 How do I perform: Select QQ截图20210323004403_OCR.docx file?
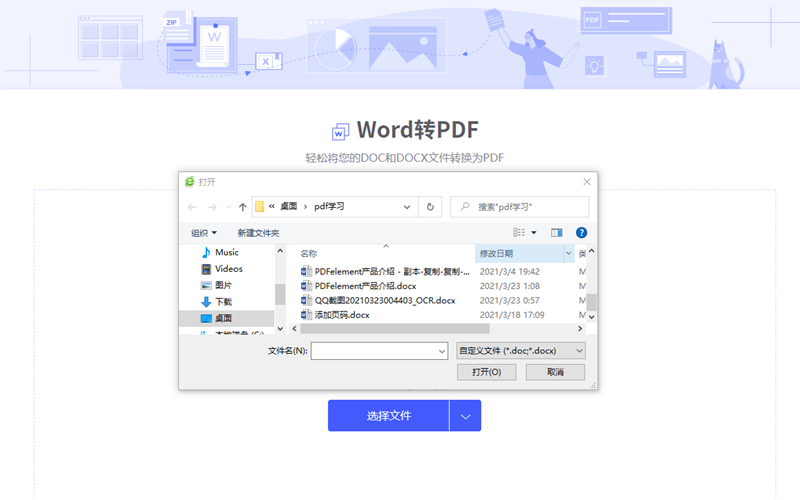pyautogui.click(x=385, y=300)
